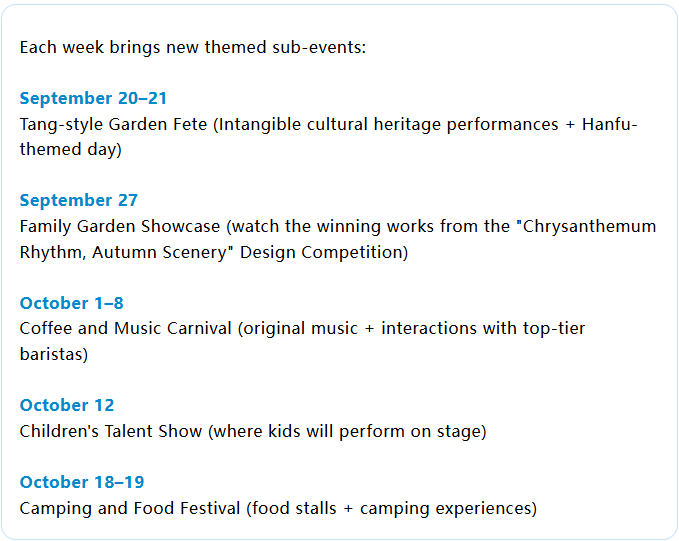Click the intro line about themed sub-events
The height and width of the screenshot is (541, 679).
pos(193,47)
